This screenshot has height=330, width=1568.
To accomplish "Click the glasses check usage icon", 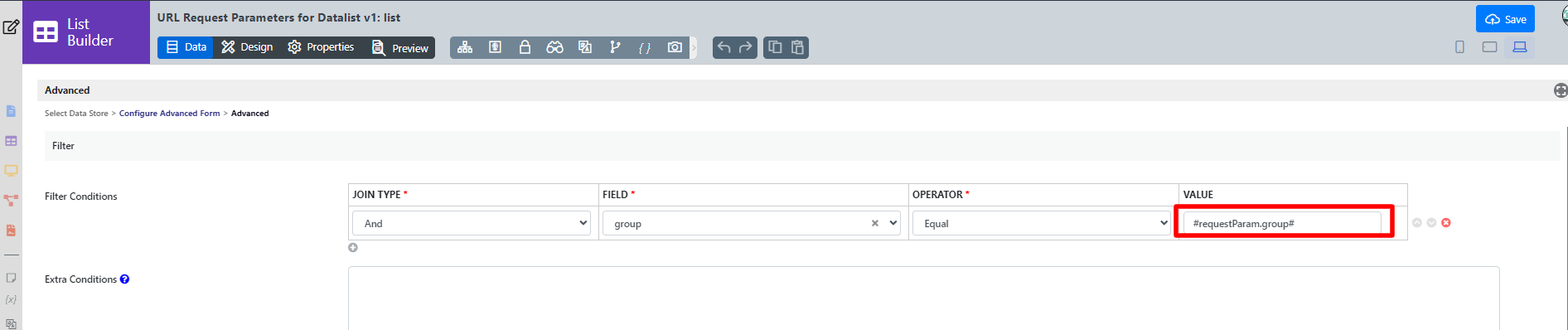I will coord(554,47).
